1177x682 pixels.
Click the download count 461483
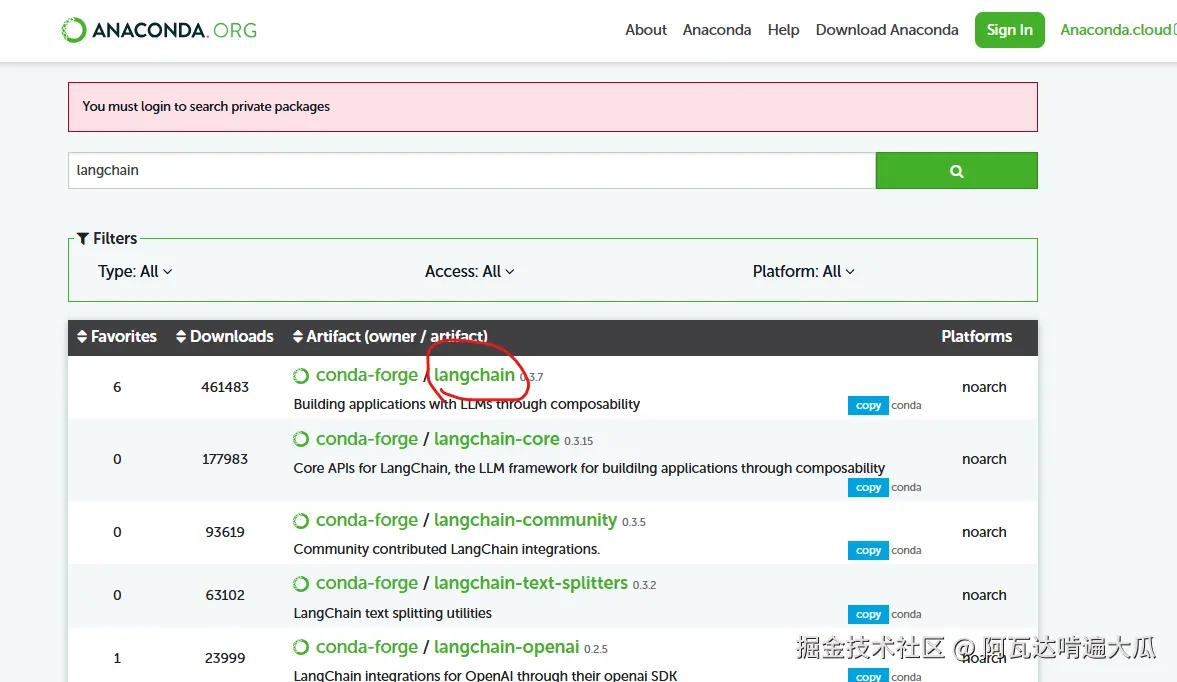(x=225, y=387)
